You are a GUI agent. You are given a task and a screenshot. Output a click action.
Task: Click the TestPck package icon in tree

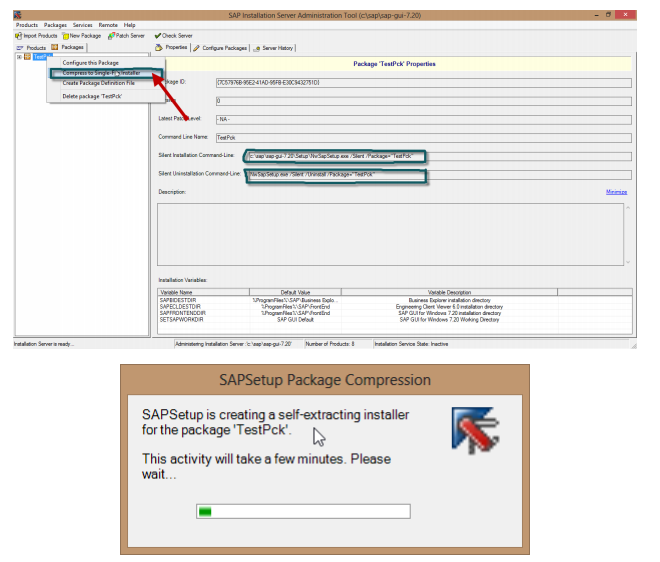[x=27, y=56]
